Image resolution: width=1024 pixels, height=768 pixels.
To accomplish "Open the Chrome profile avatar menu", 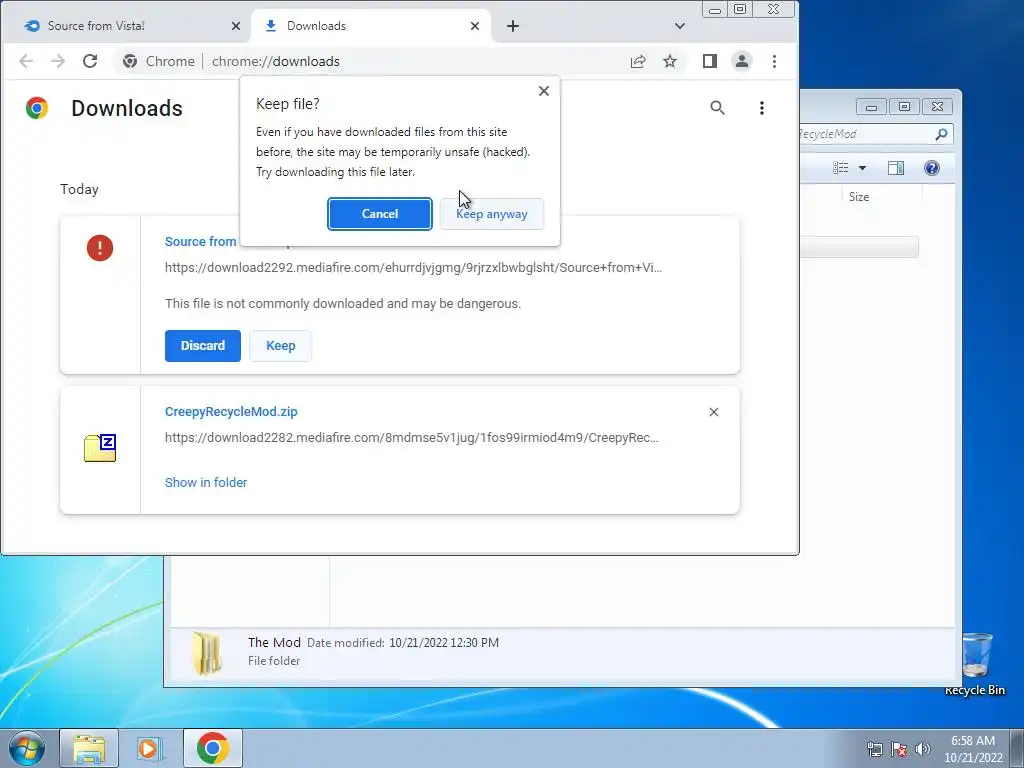I will point(742,61).
